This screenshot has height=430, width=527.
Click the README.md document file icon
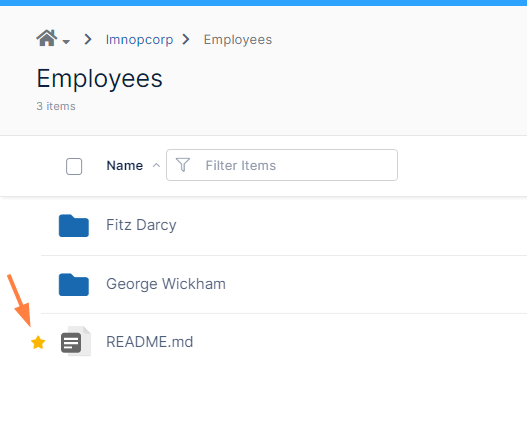(76, 341)
